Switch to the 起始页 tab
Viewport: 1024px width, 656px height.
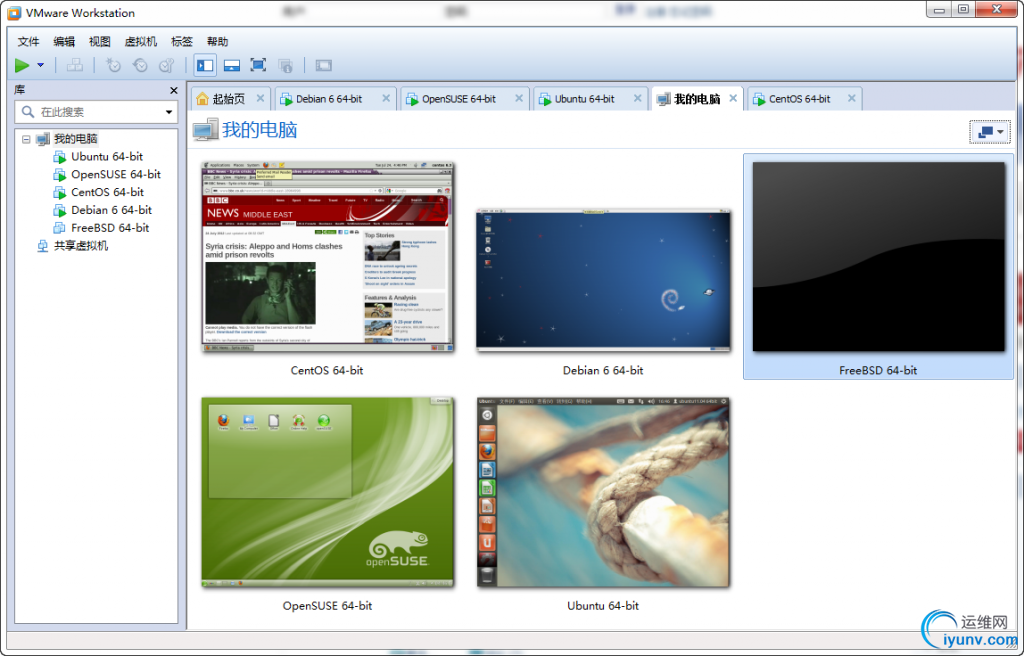tap(231, 99)
